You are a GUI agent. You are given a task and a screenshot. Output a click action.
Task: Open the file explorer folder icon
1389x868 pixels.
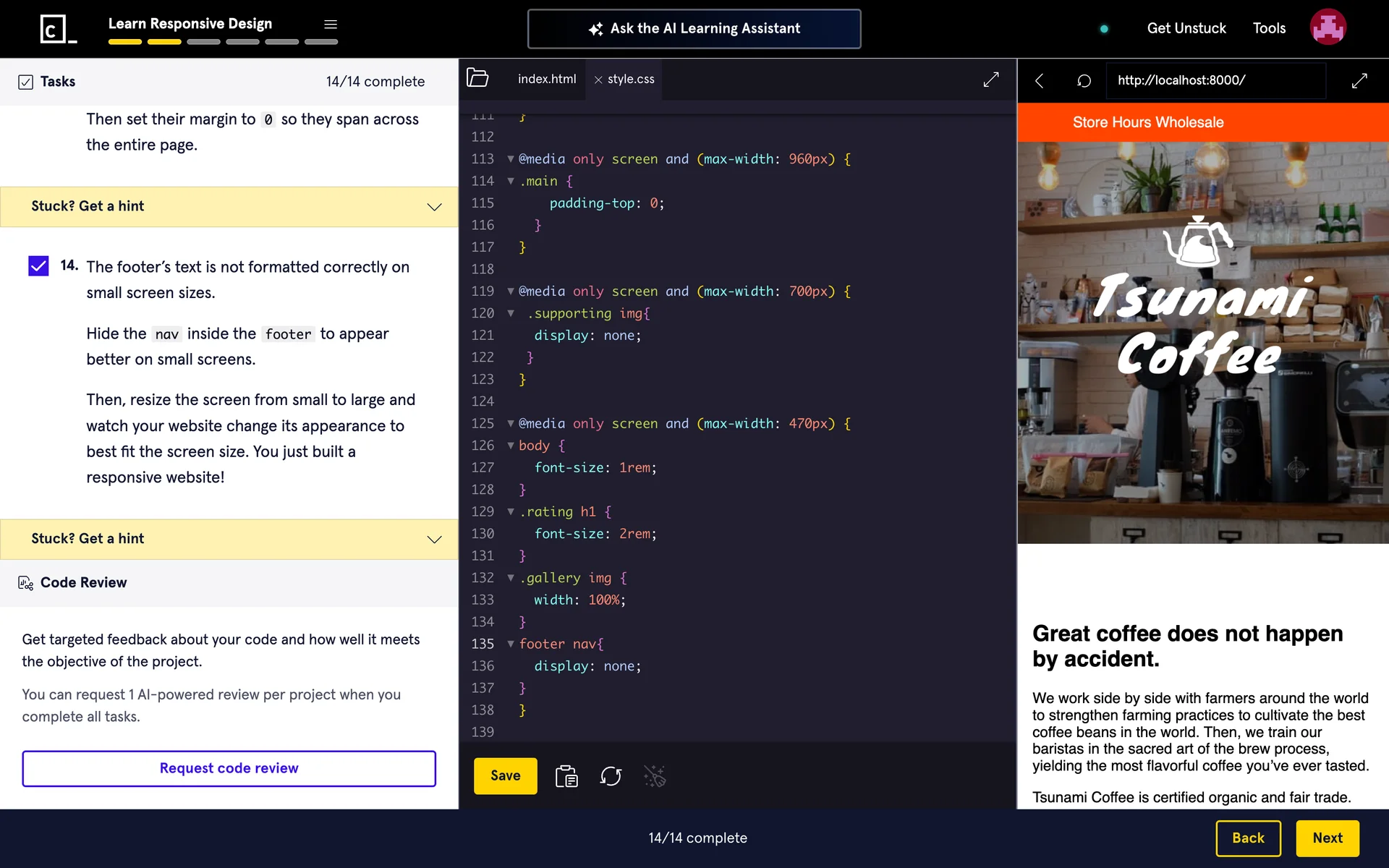click(x=477, y=78)
